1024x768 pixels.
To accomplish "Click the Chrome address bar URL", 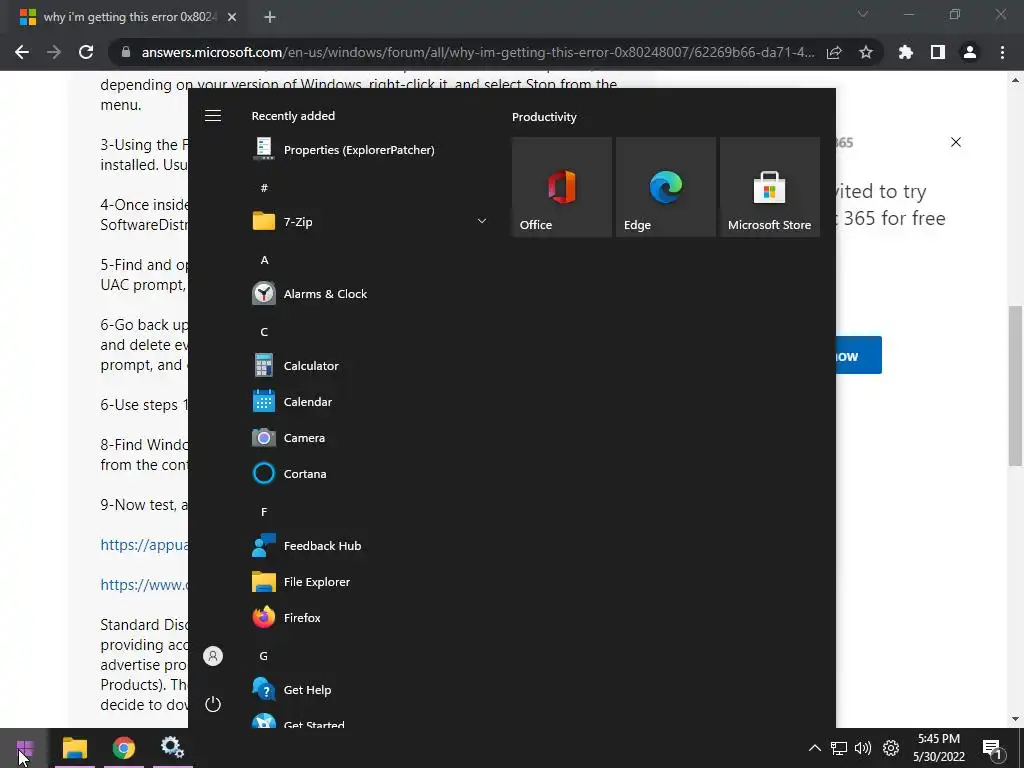I will [478, 52].
